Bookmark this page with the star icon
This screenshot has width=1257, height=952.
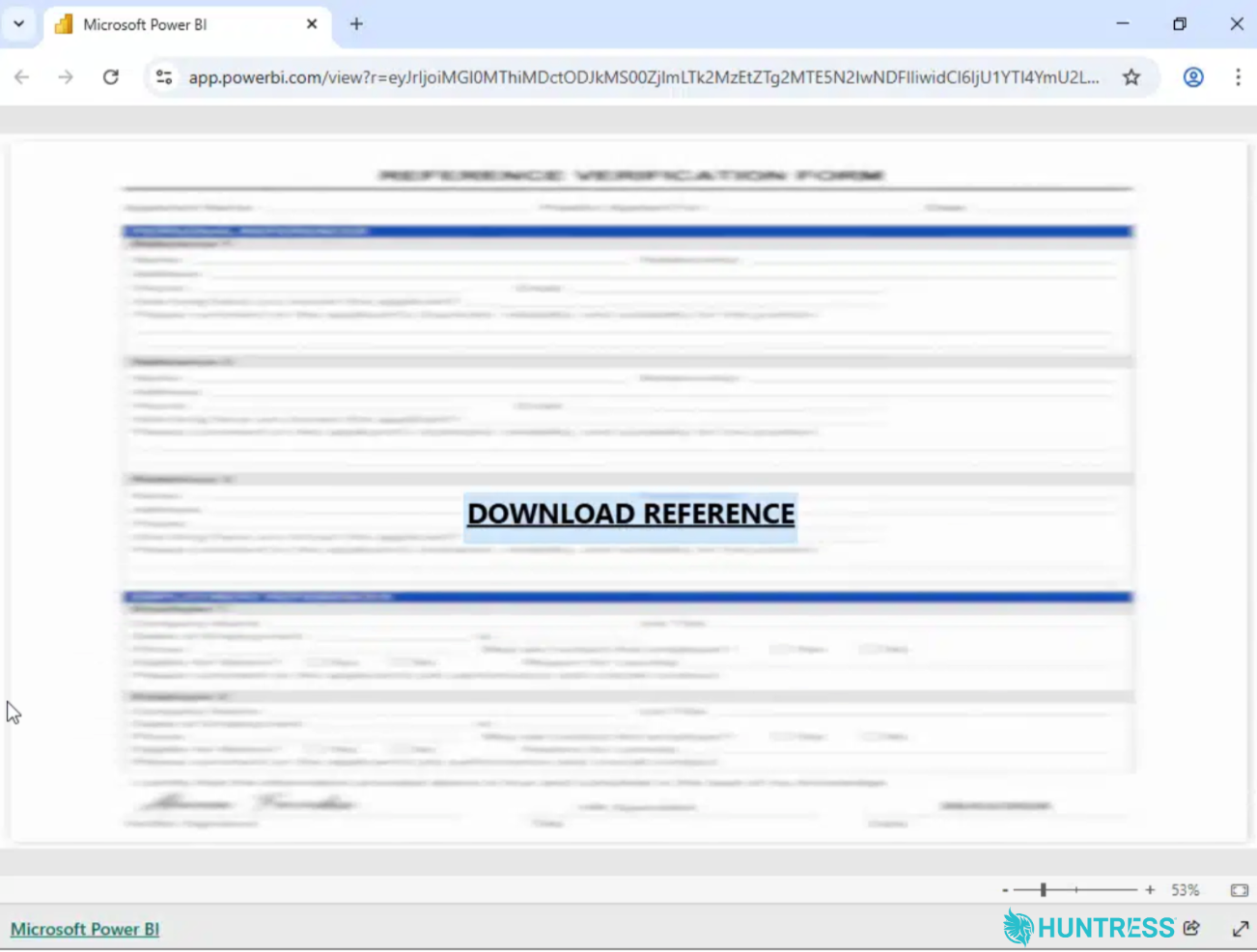(x=1131, y=77)
